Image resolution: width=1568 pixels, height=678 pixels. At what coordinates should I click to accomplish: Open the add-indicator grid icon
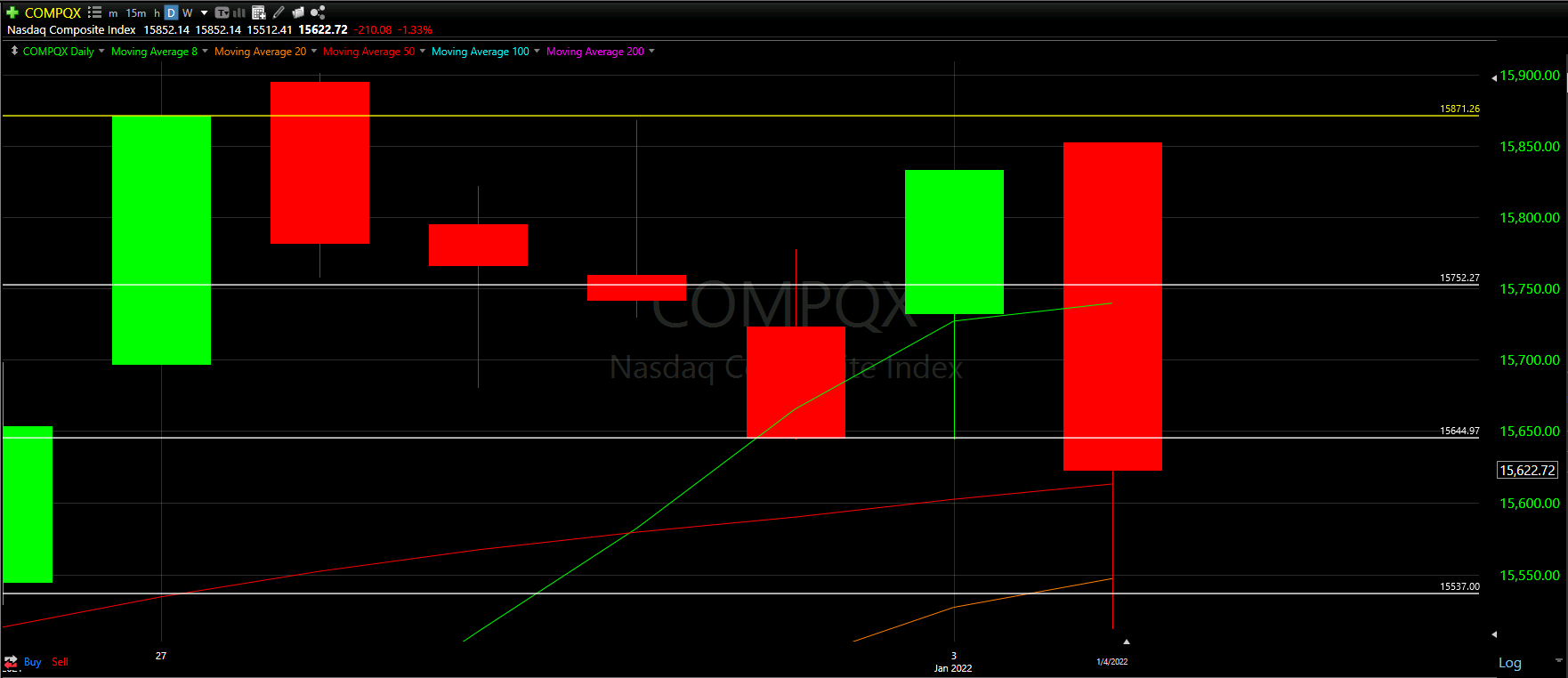[x=259, y=12]
